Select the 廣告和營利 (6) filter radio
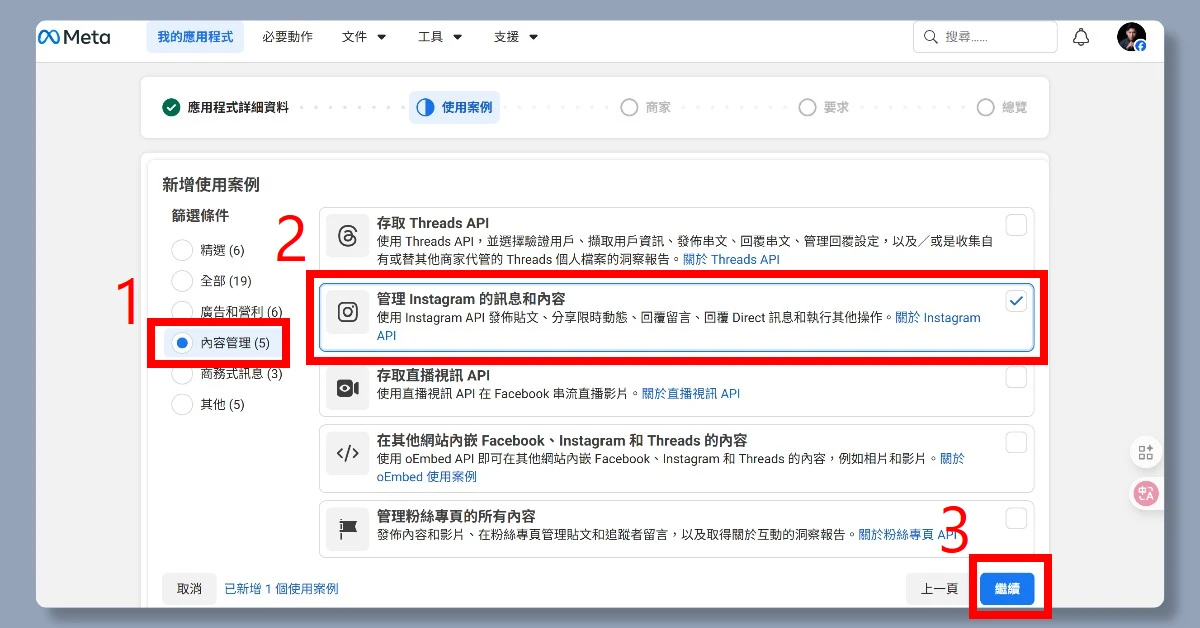 click(182, 312)
